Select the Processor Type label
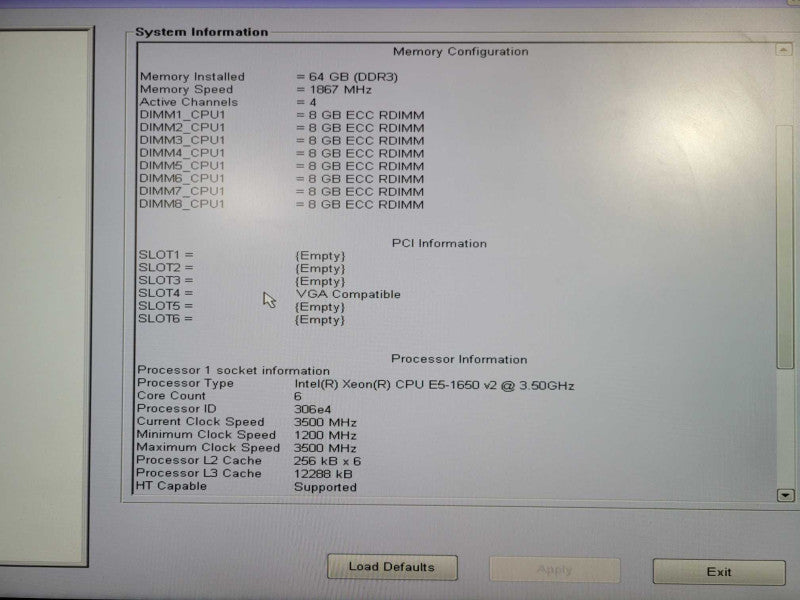Viewport: 800px width, 600px height. coord(185,383)
